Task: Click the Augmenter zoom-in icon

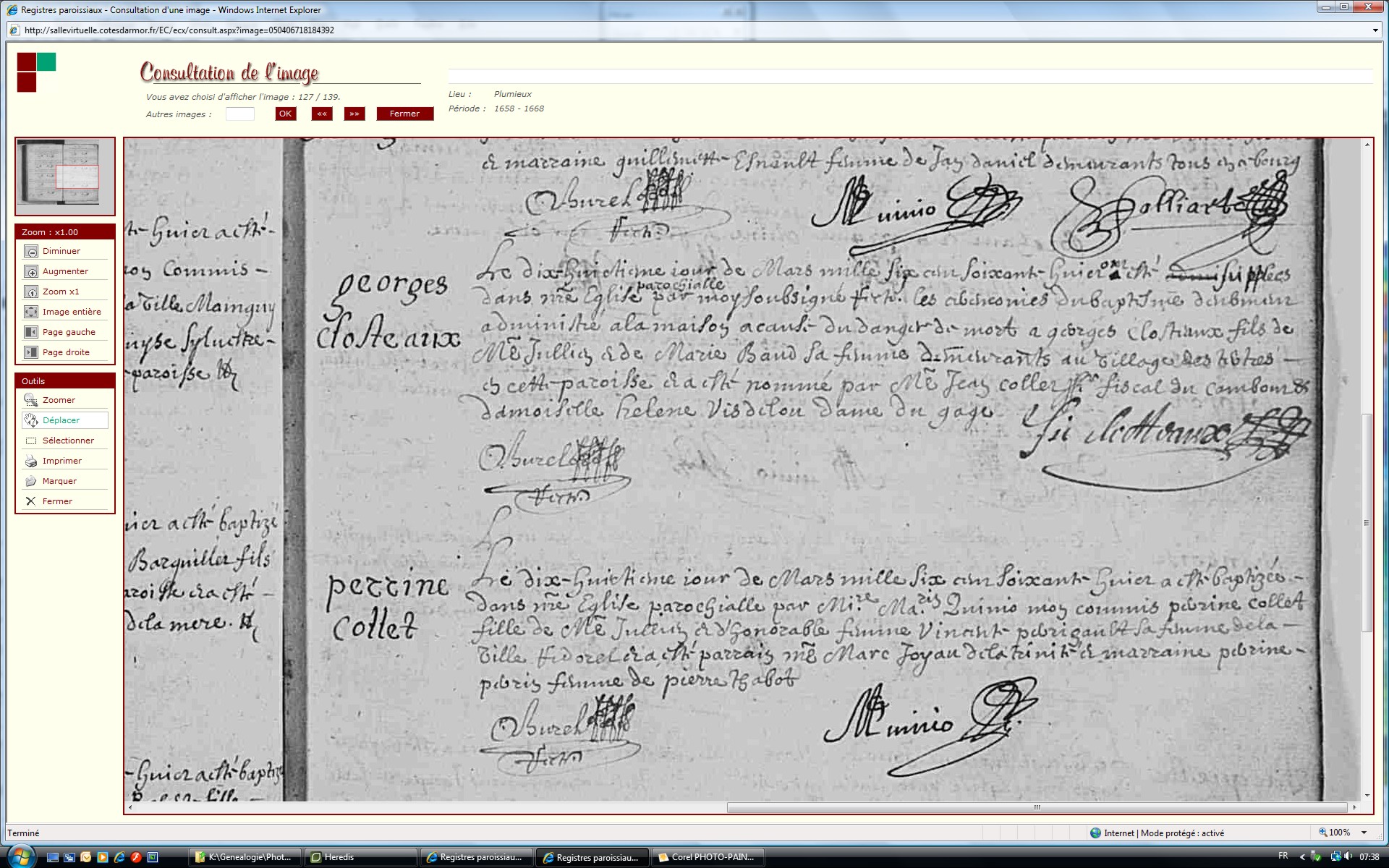Action: tap(31, 271)
